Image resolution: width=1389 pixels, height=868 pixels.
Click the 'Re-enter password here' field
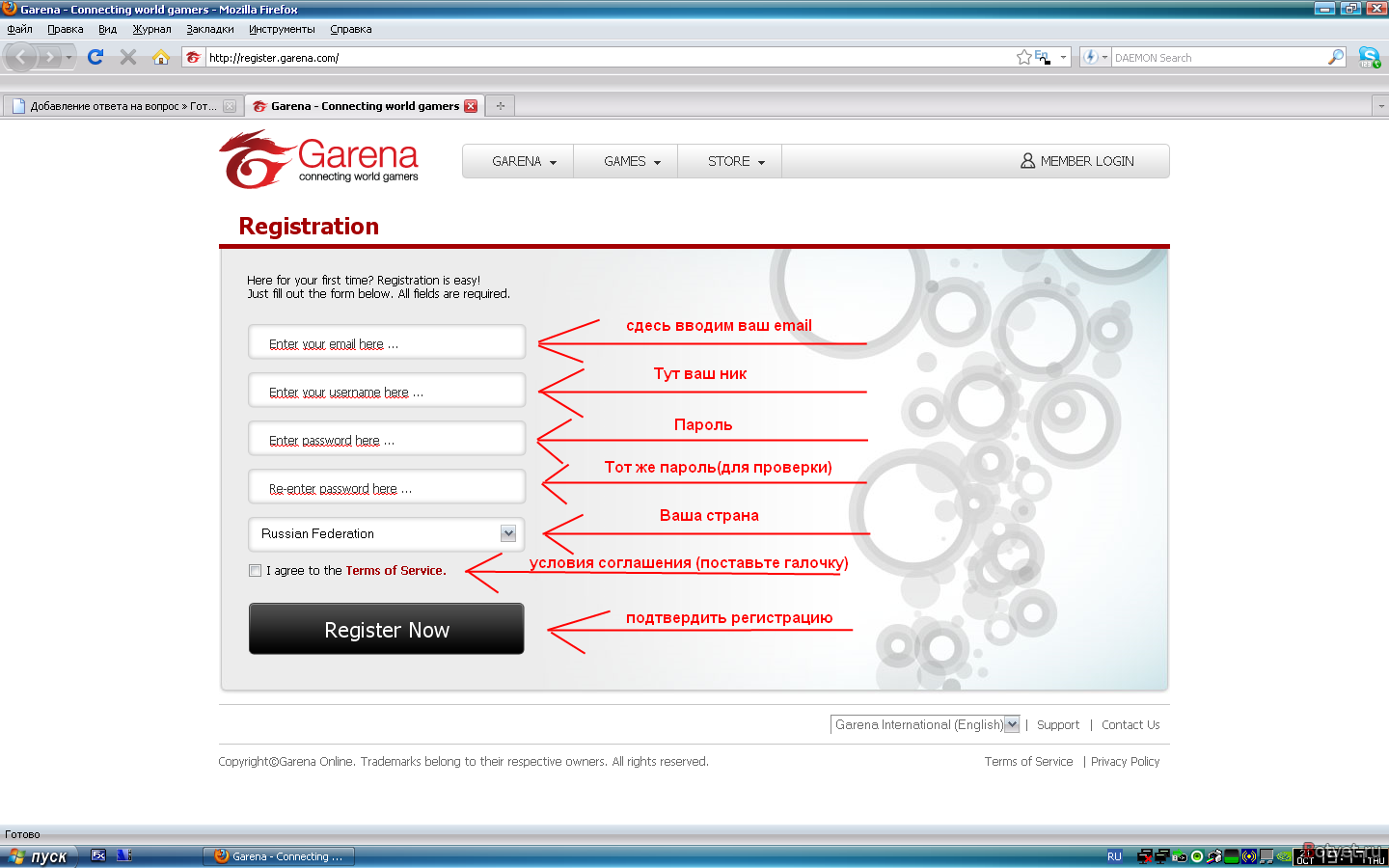tap(387, 488)
